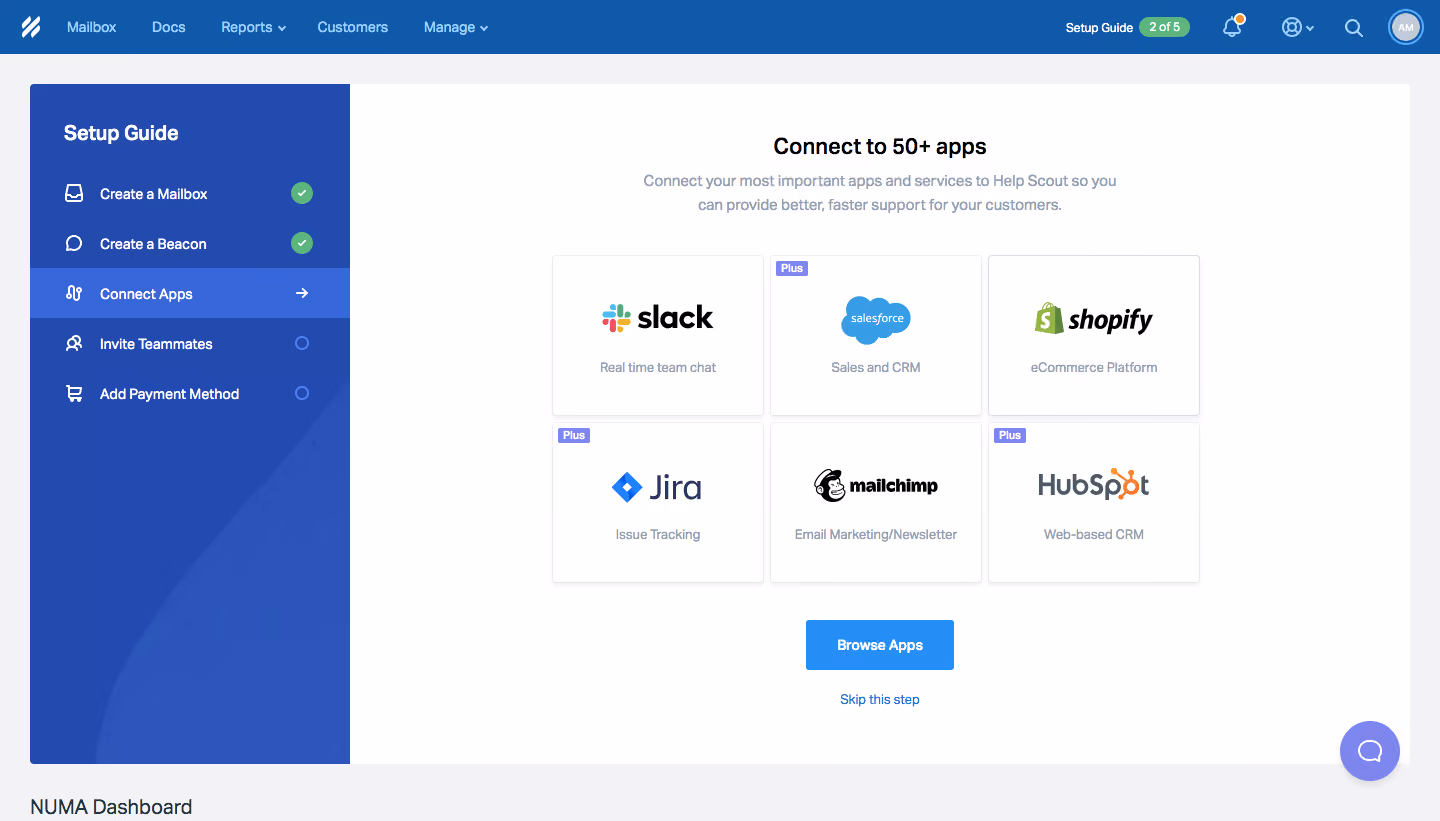This screenshot has height=821, width=1440.
Task: Select Create a Mailbox step label
Action: (154, 194)
